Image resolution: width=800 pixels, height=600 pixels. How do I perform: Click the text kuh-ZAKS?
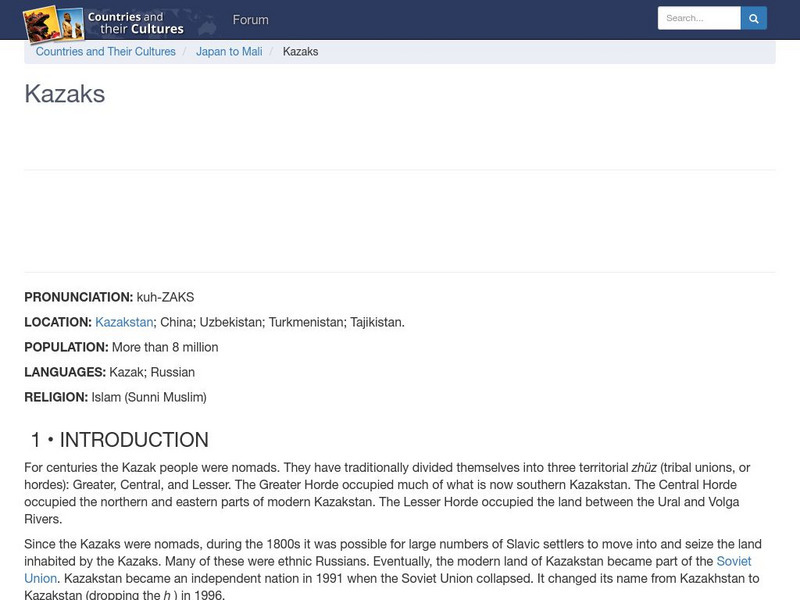click(165, 297)
